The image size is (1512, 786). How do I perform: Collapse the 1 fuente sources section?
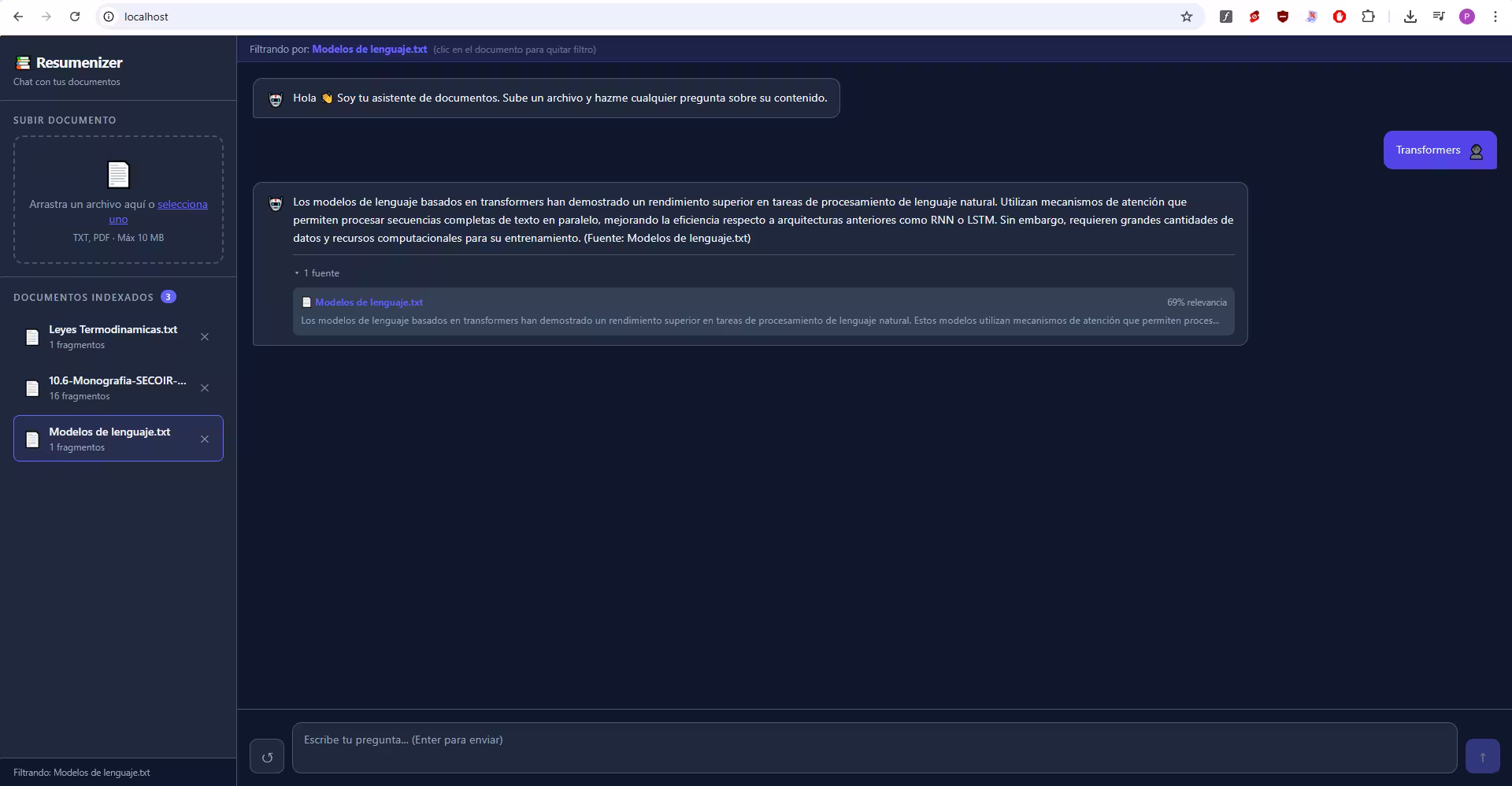[x=317, y=273]
